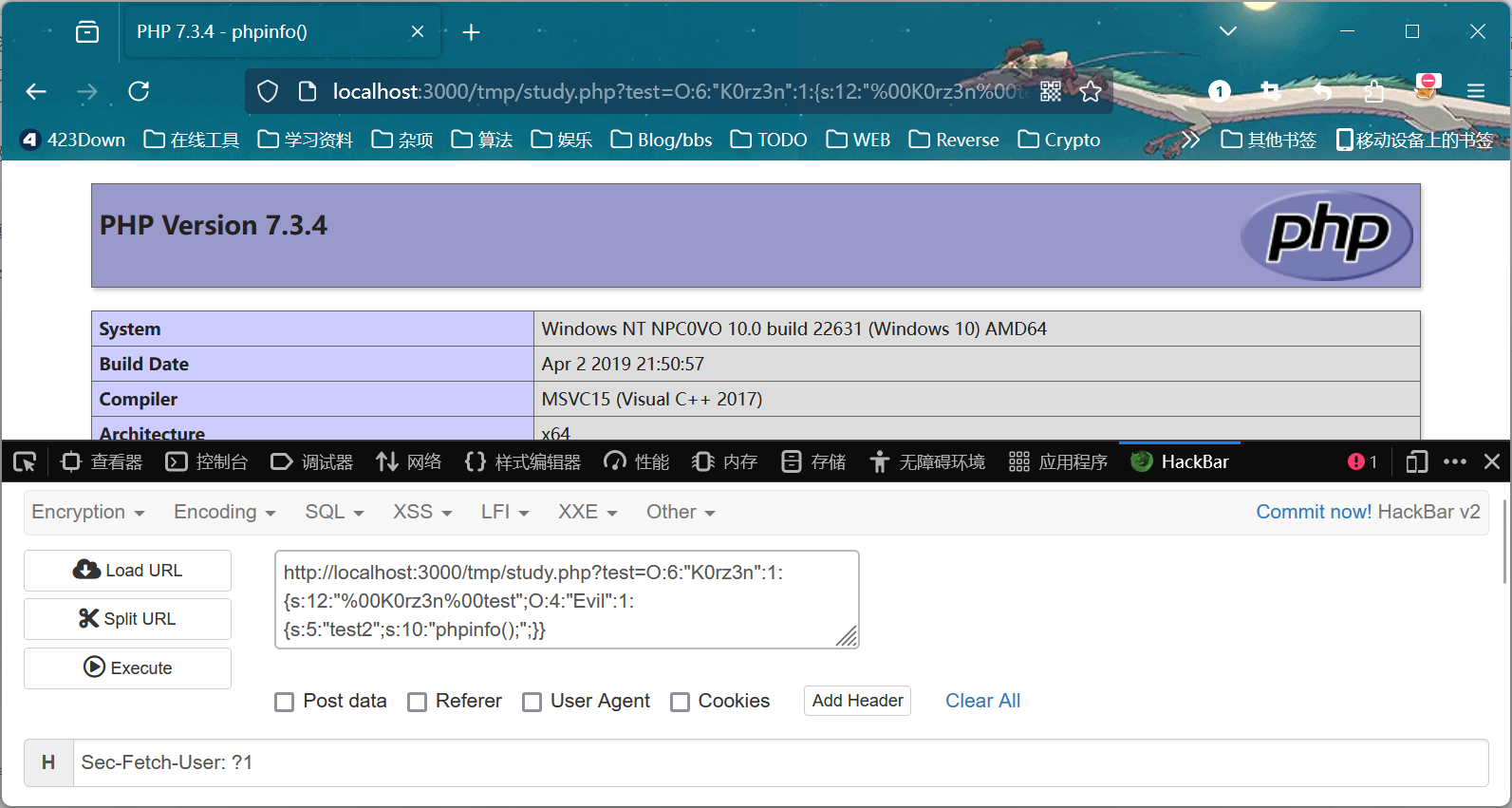The image size is (1512, 808).
Task: Expand the XSS dropdown menu
Action: (x=422, y=512)
